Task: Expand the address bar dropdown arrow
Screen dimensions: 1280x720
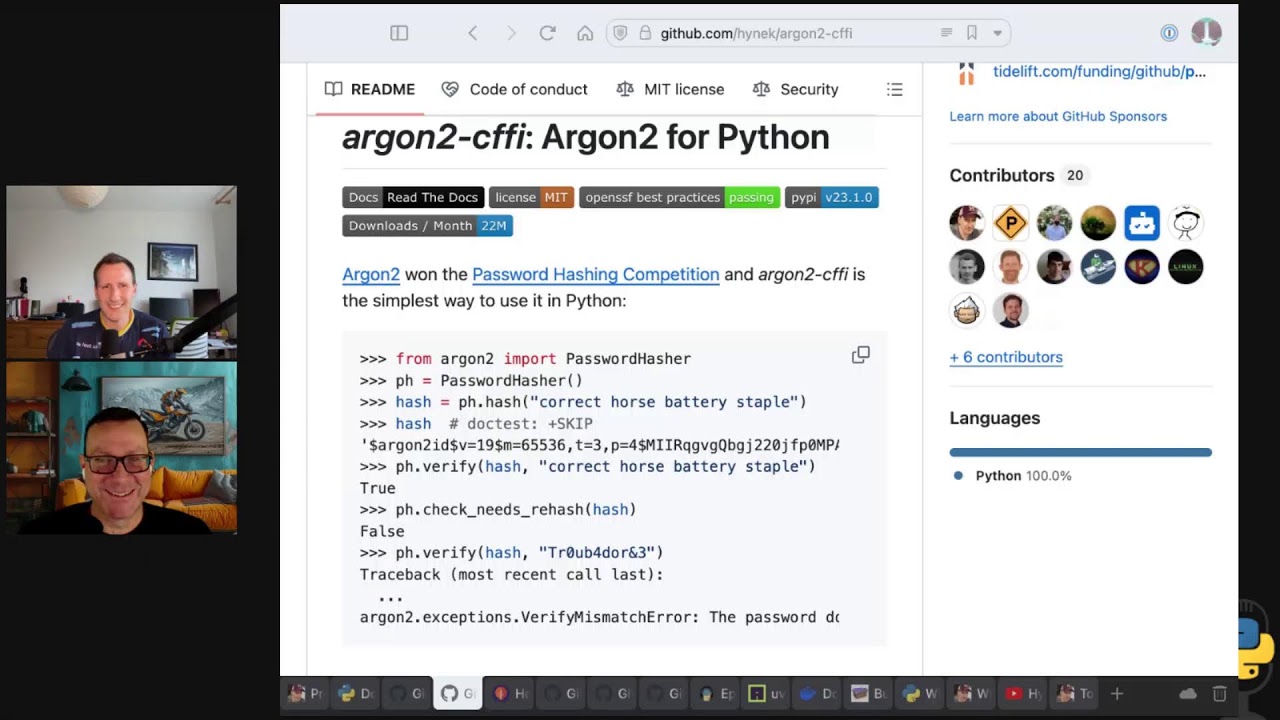Action: pyautogui.click(x=997, y=33)
